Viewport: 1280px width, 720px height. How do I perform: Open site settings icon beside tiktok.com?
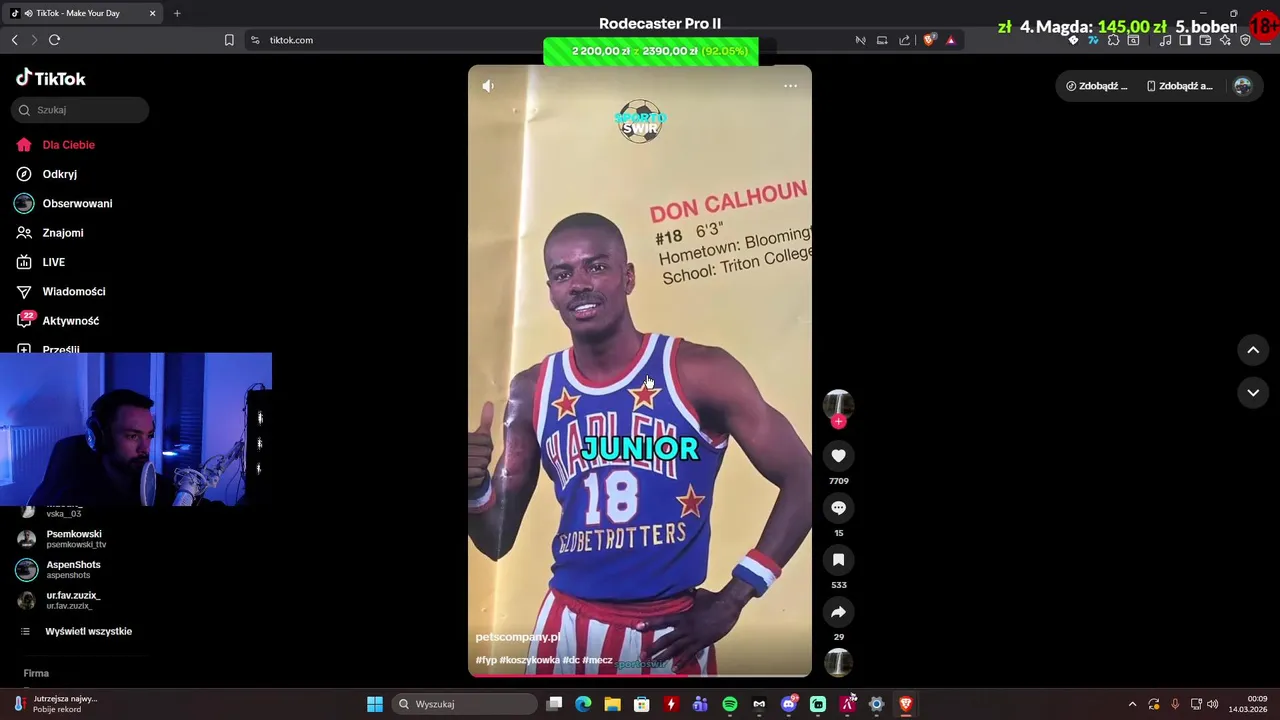pyautogui.click(x=255, y=40)
